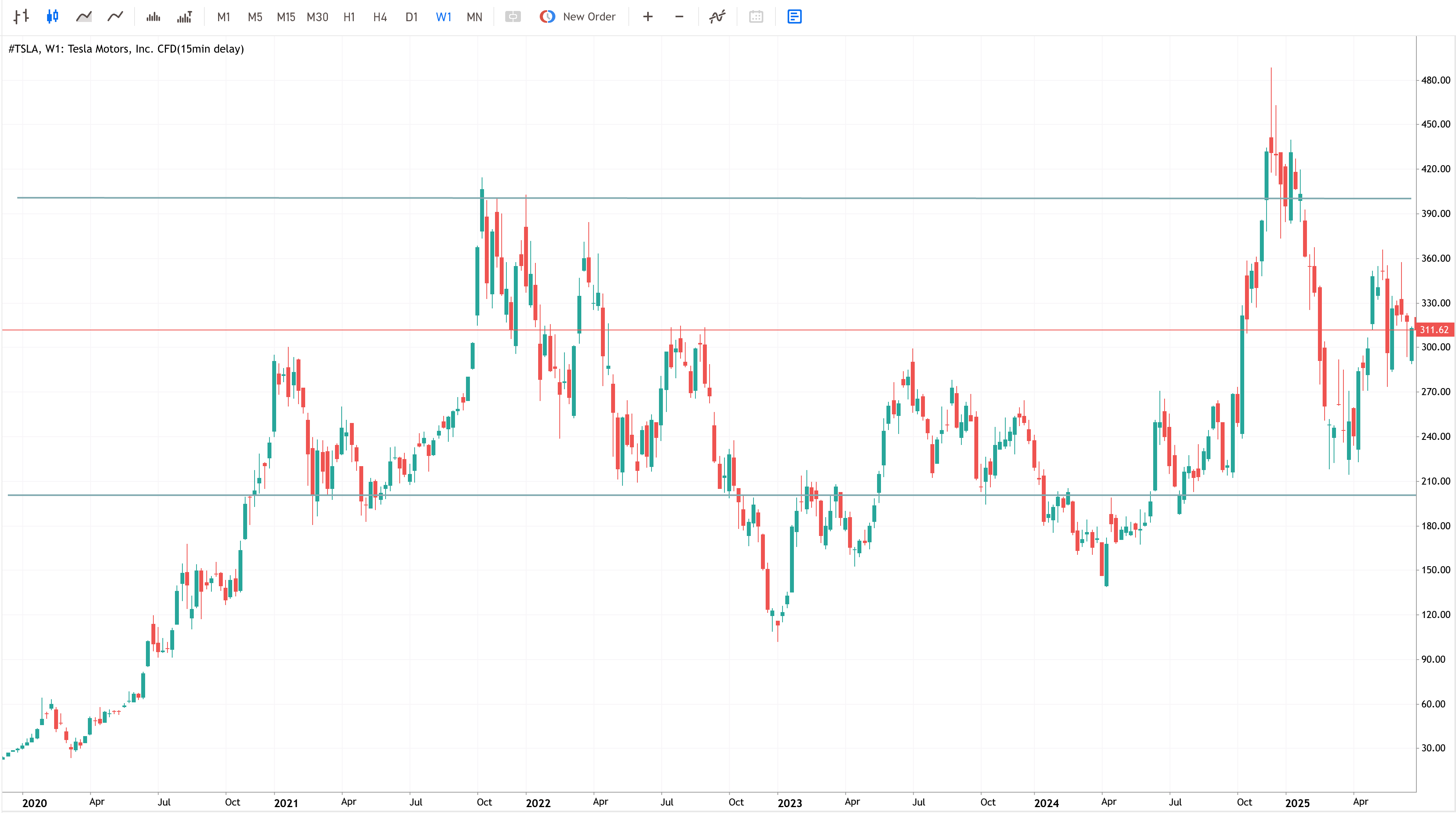Open indicators list icon
The image size is (1456, 813).
(717, 16)
